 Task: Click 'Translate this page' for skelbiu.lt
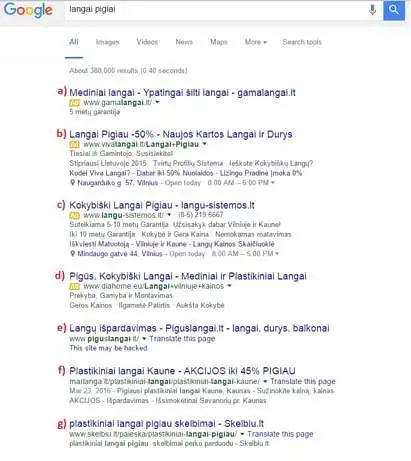(280, 434)
